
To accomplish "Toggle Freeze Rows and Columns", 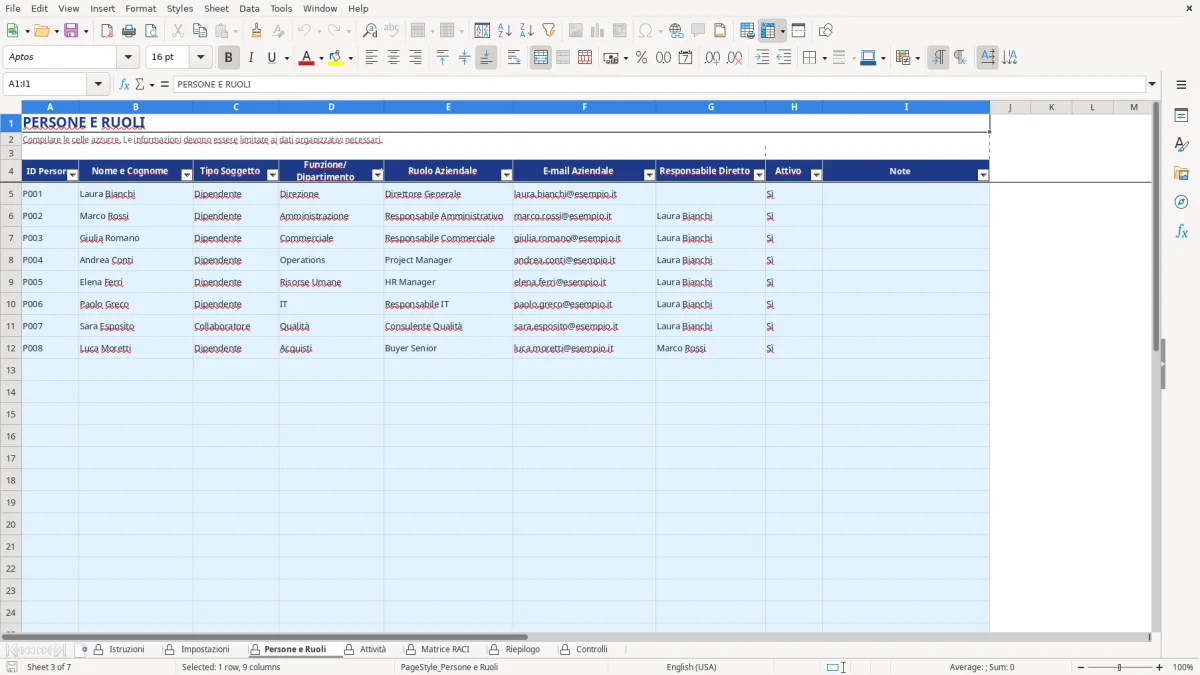I will point(767,31).
